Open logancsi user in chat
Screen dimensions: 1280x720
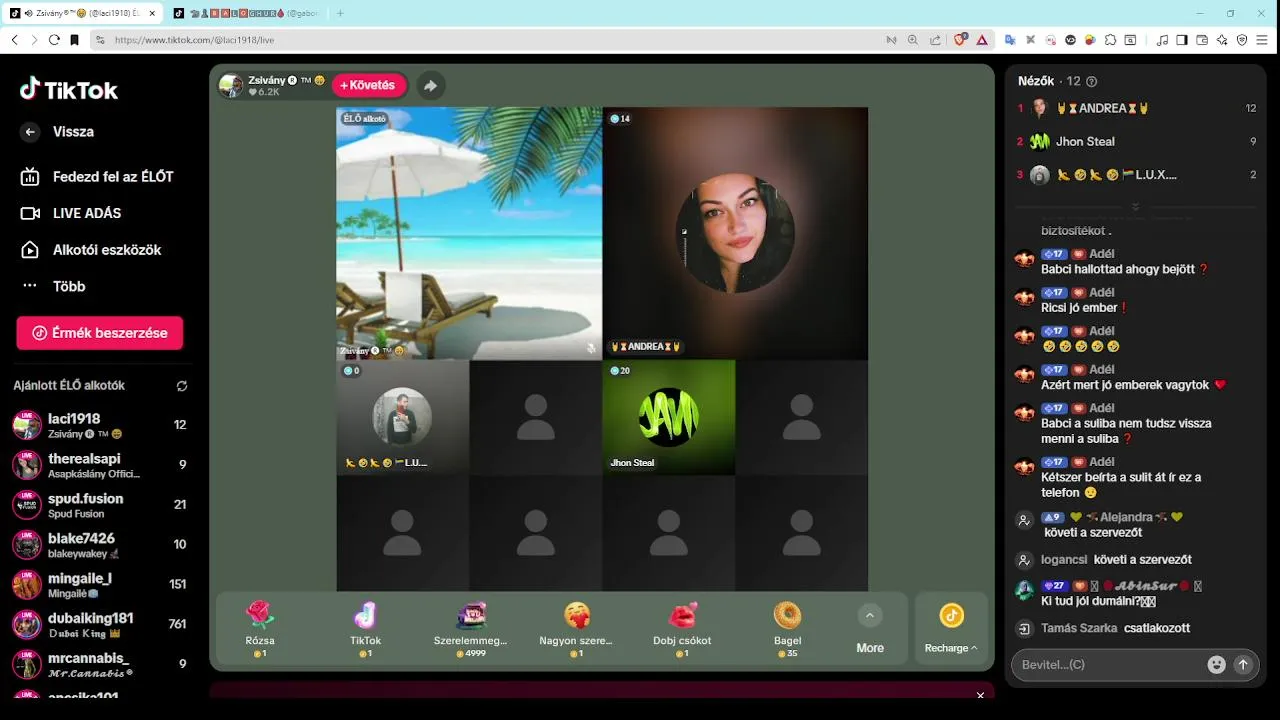click(1065, 560)
